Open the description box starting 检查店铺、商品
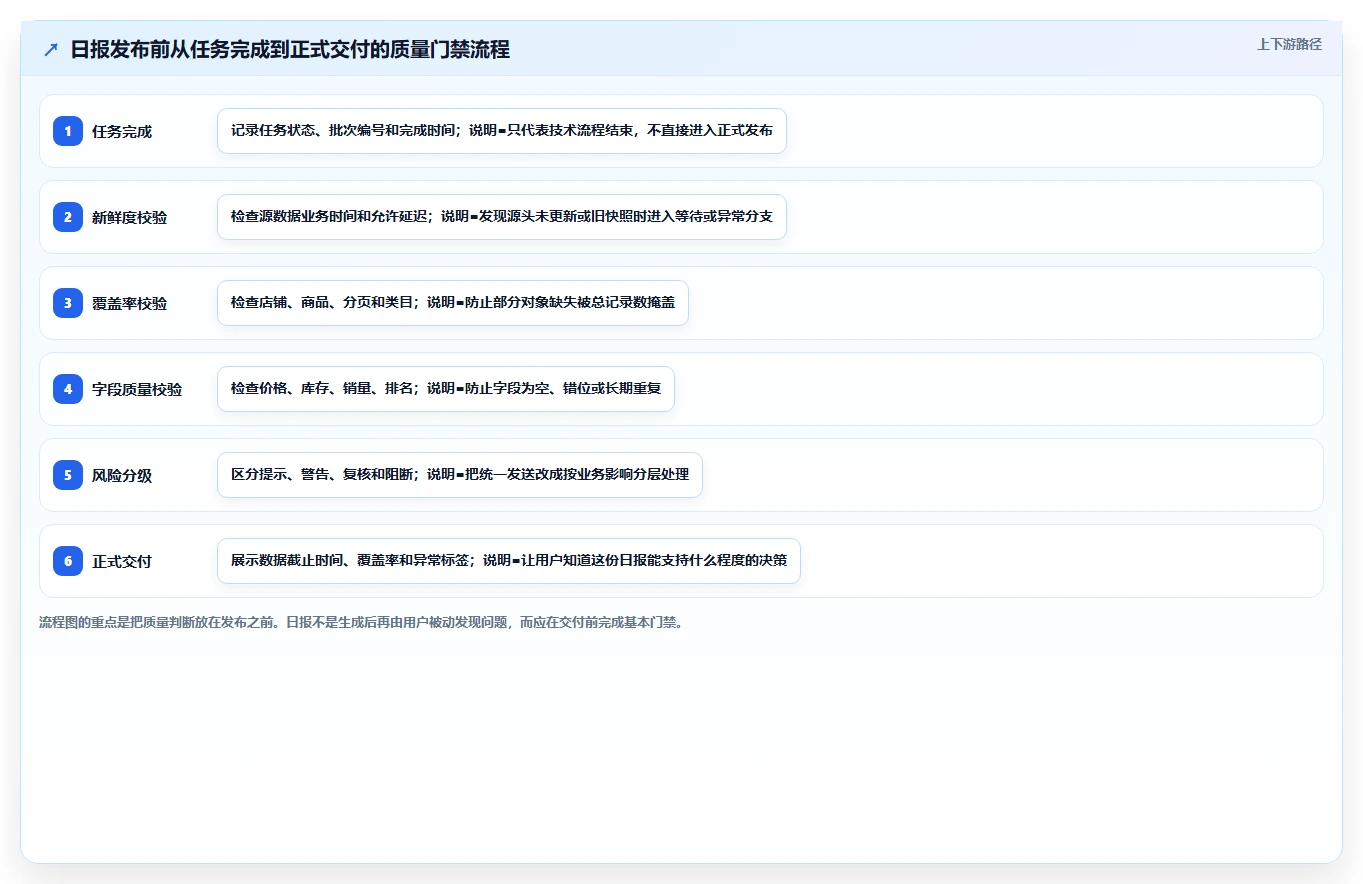 pos(453,303)
